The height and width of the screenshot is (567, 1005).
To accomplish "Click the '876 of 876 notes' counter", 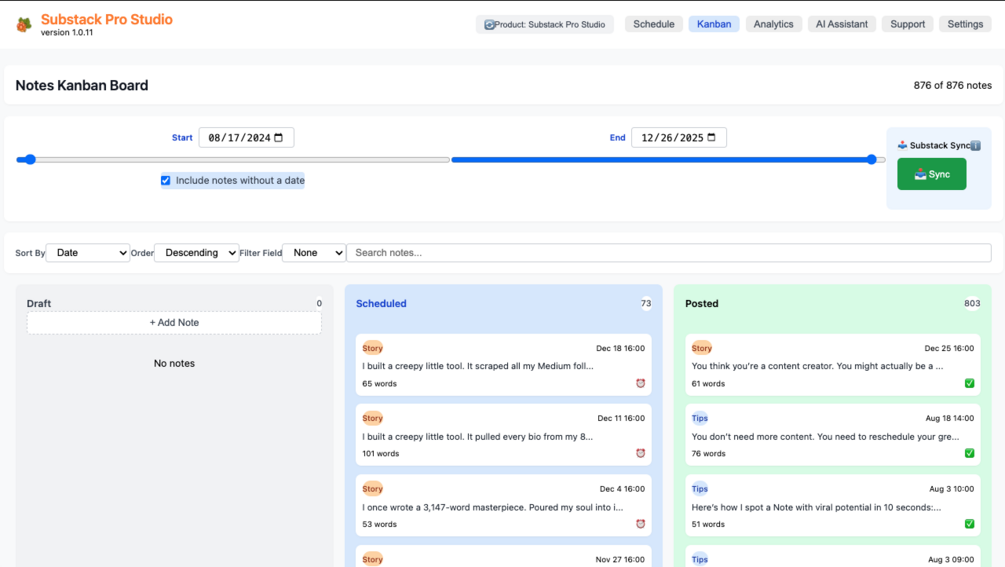I will point(952,85).
